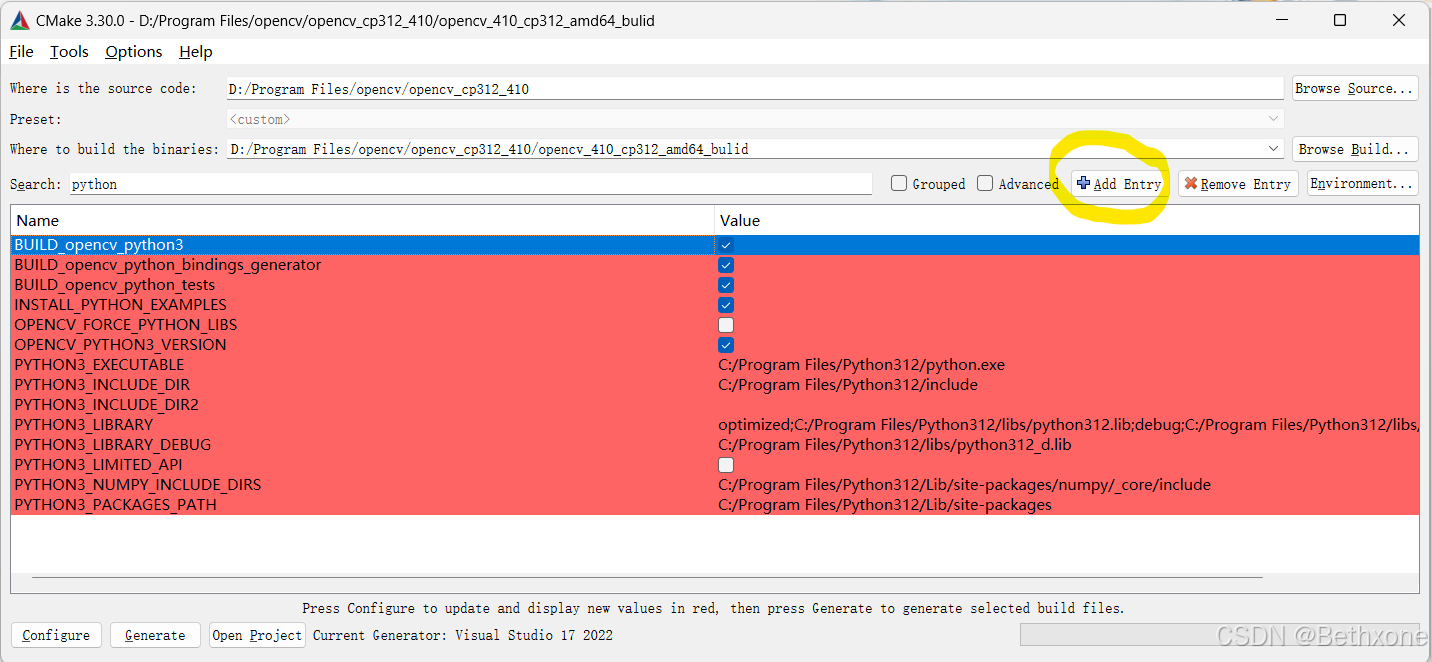Enable the Advanced checkbox

(x=985, y=183)
